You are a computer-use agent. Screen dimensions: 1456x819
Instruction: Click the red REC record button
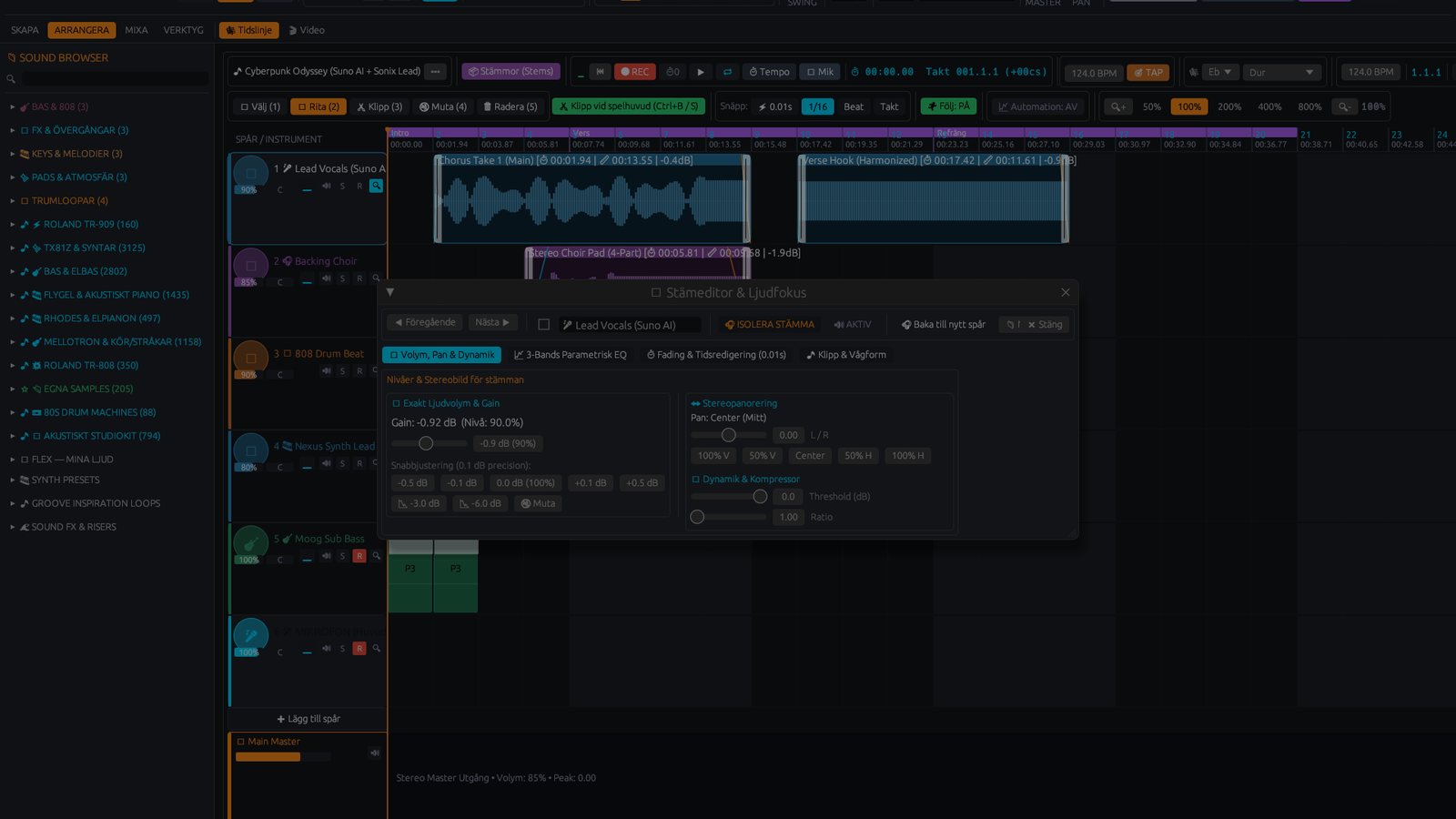tap(635, 72)
